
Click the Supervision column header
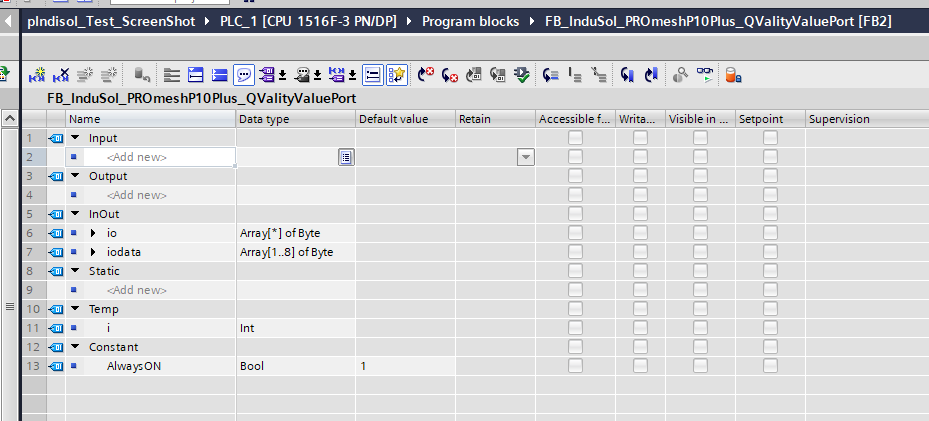tap(867, 119)
